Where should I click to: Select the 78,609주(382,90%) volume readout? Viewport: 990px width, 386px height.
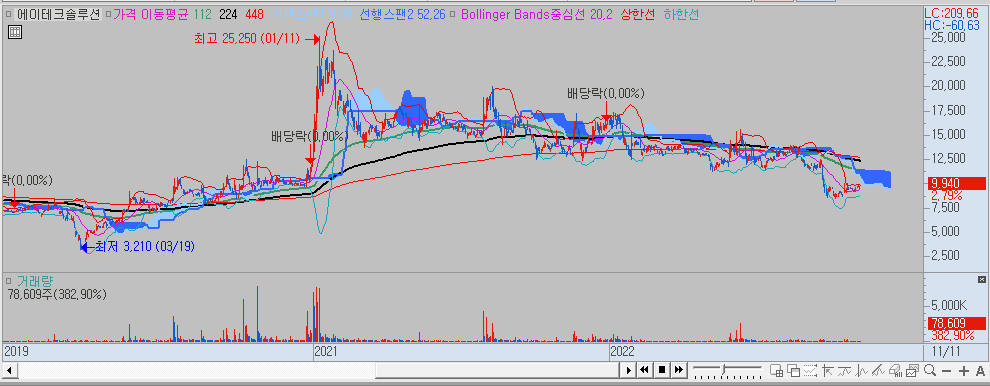click(57, 294)
